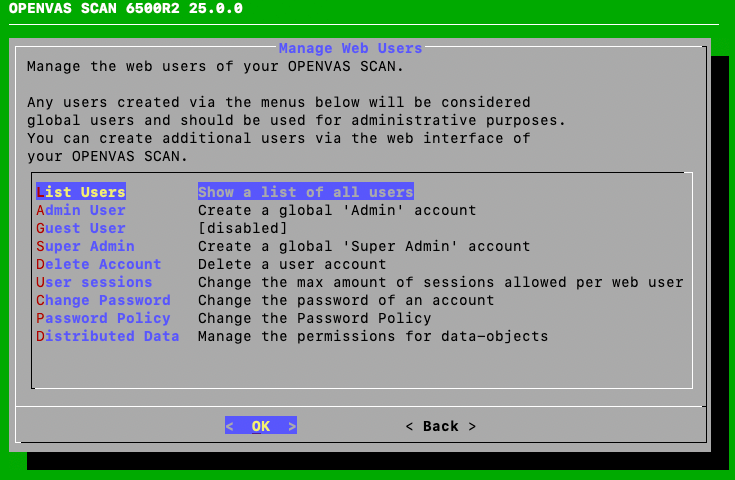Open the Delete Account entry
The width and height of the screenshot is (735, 480).
(98, 264)
